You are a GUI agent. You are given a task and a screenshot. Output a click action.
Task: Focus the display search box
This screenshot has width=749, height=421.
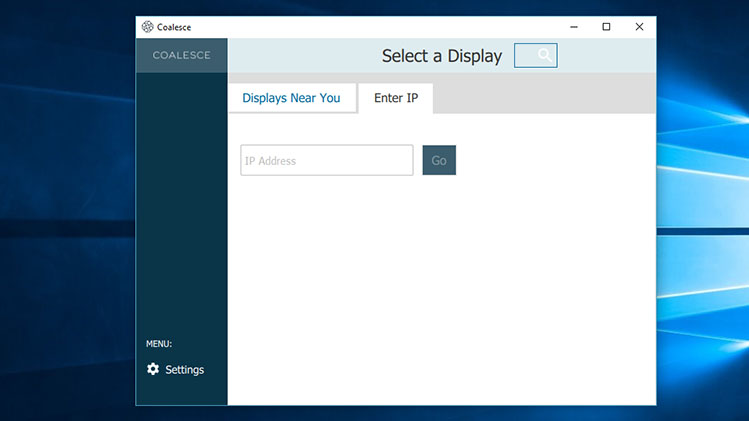535,55
